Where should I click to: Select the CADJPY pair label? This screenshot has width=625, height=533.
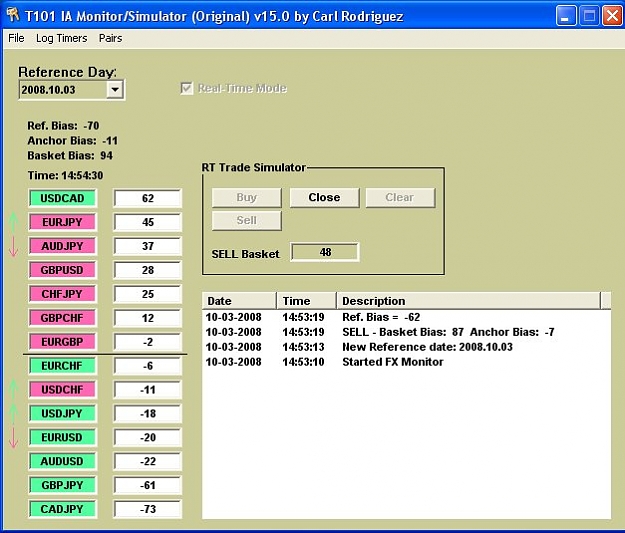point(63,509)
